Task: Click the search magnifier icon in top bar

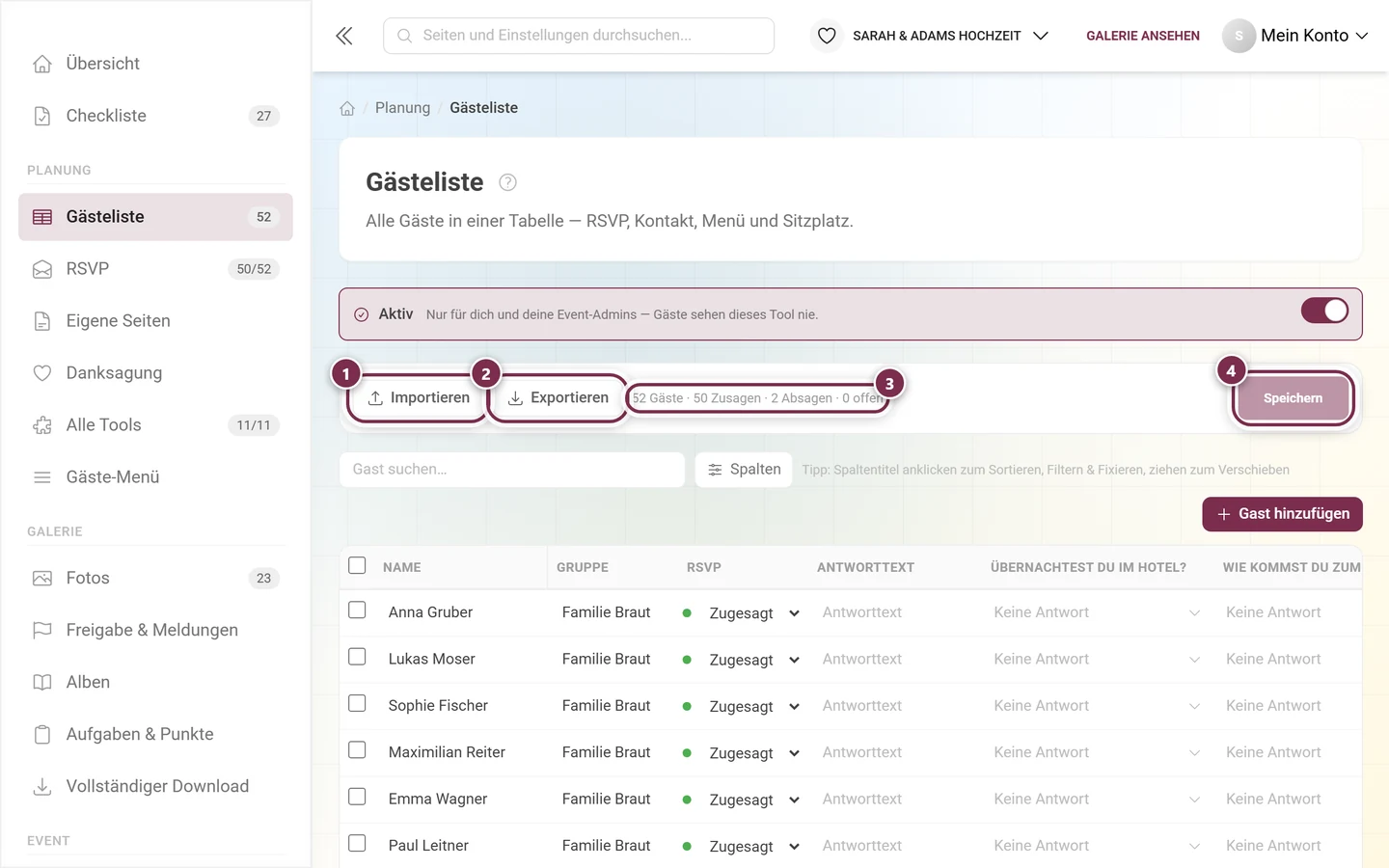Action: 405,36
